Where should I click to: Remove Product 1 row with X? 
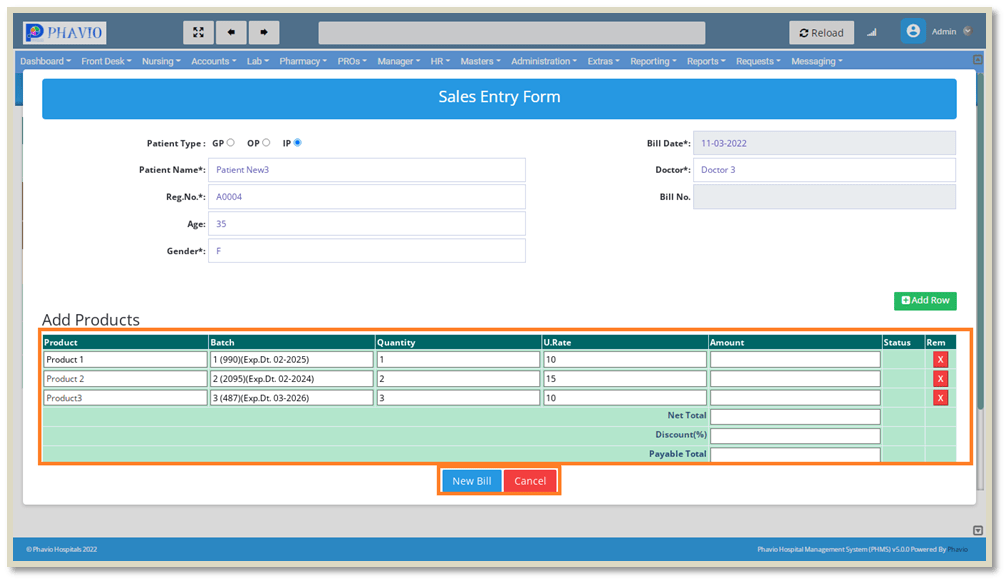point(940,360)
